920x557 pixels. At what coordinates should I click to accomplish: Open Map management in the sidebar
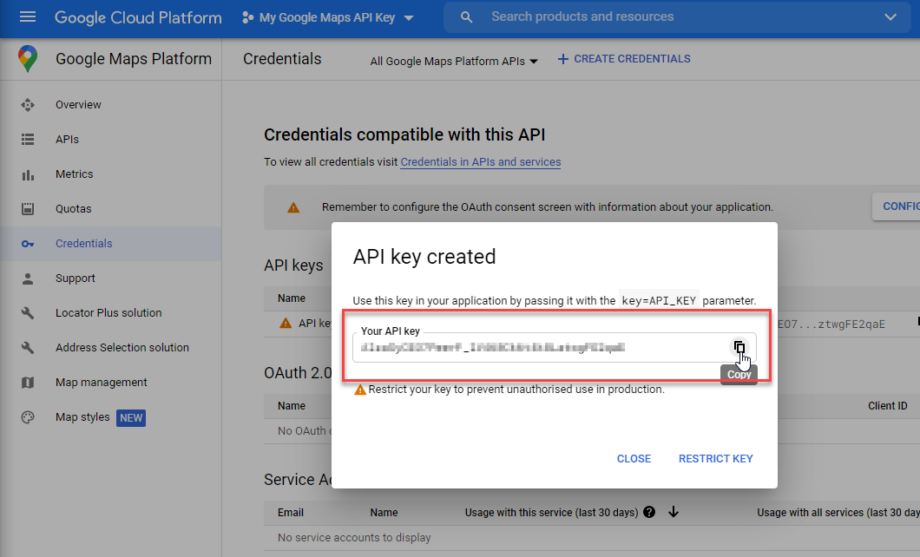(x=101, y=383)
